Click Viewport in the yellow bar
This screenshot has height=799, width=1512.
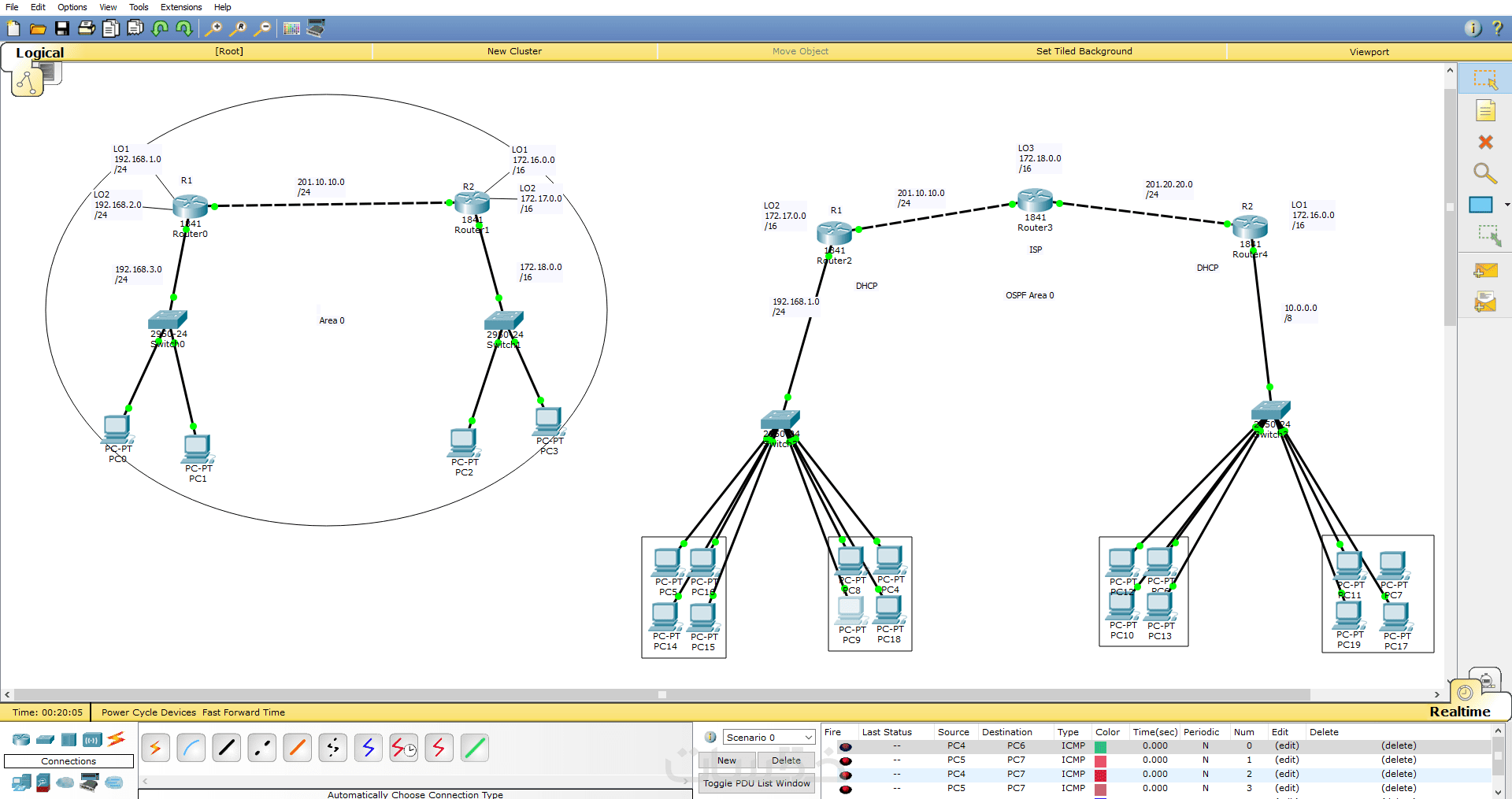pyautogui.click(x=1369, y=52)
